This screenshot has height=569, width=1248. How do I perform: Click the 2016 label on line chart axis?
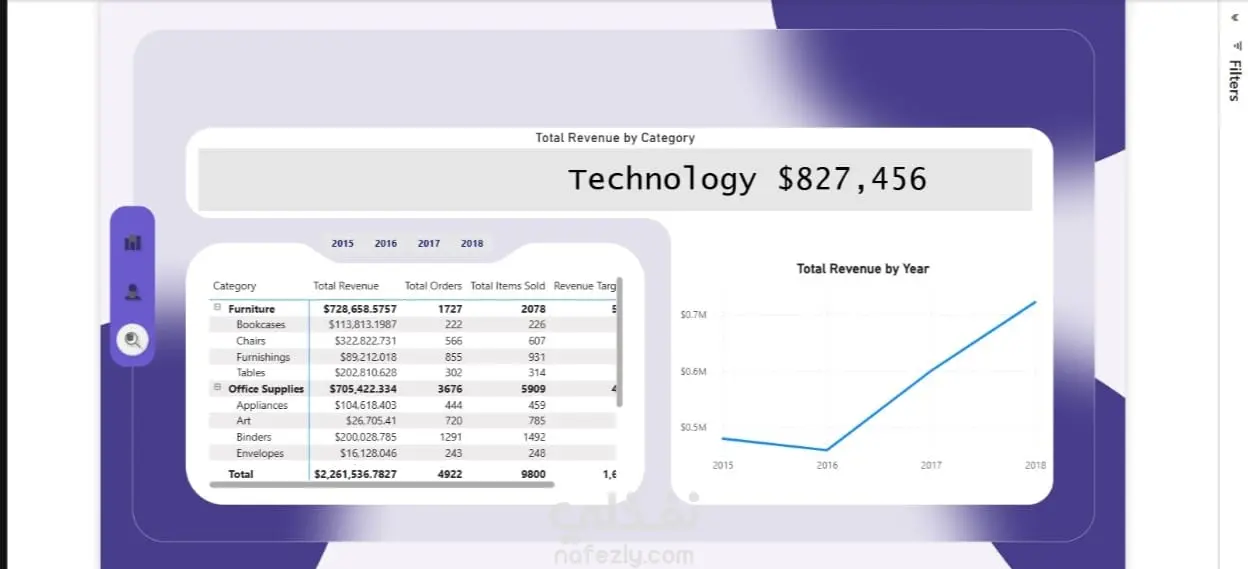[x=827, y=465]
